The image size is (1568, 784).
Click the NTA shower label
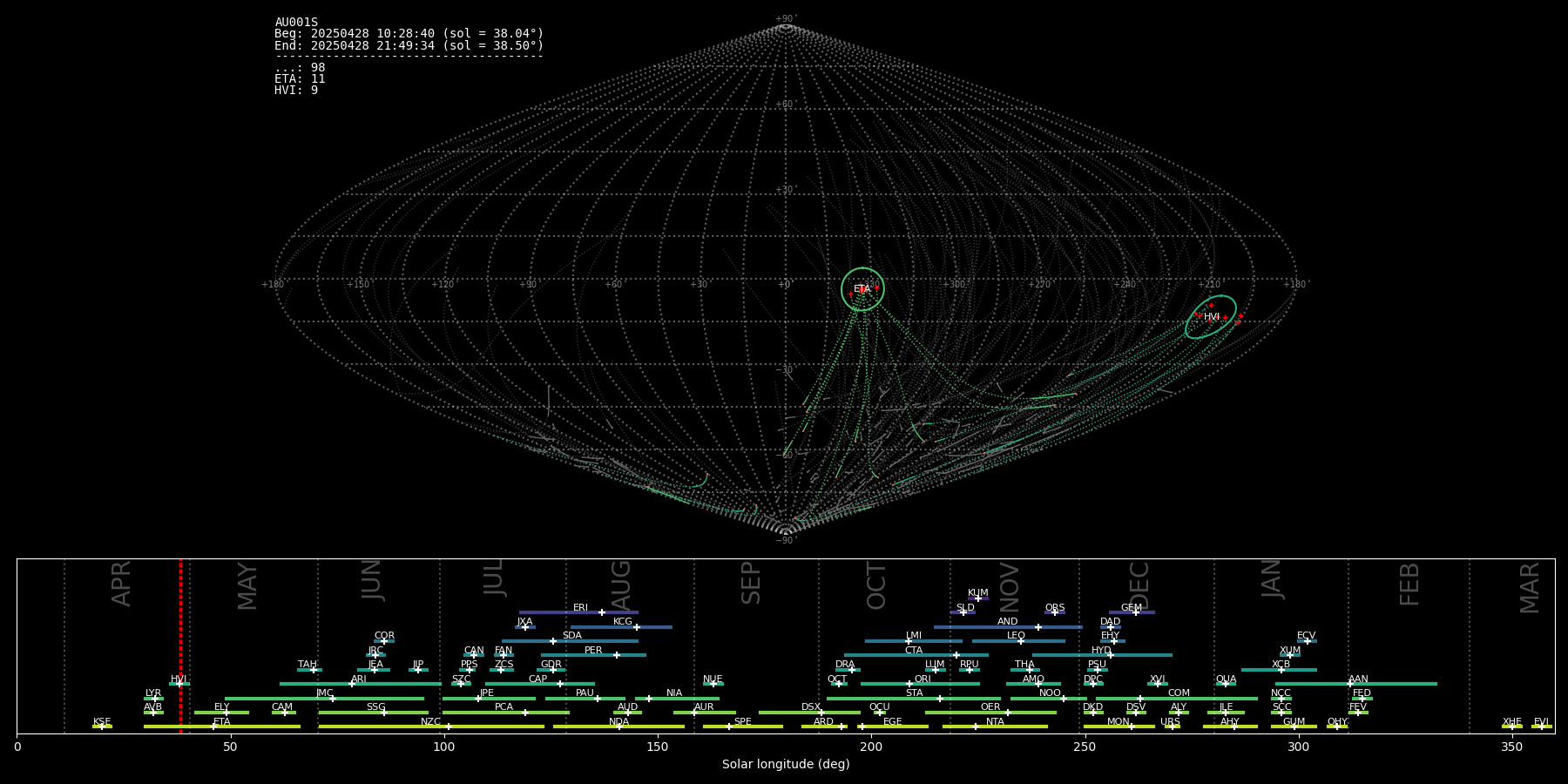click(x=995, y=722)
